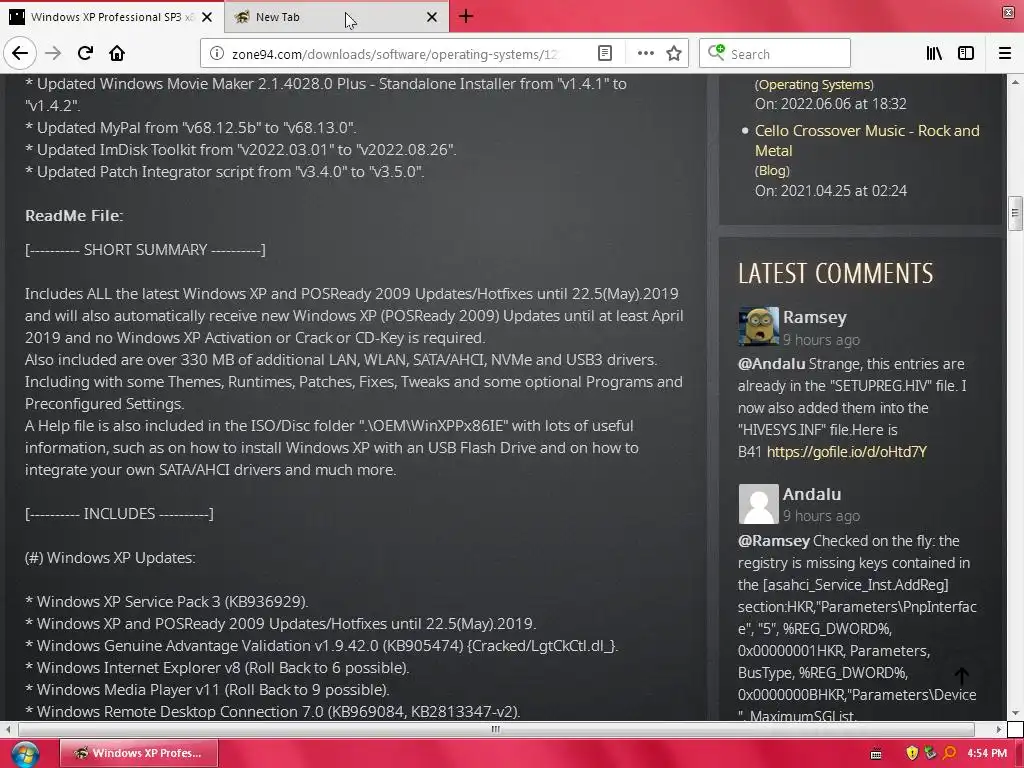Show site information in address bar
This screenshot has width=1024, height=768.
pyautogui.click(x=217, y=54)
